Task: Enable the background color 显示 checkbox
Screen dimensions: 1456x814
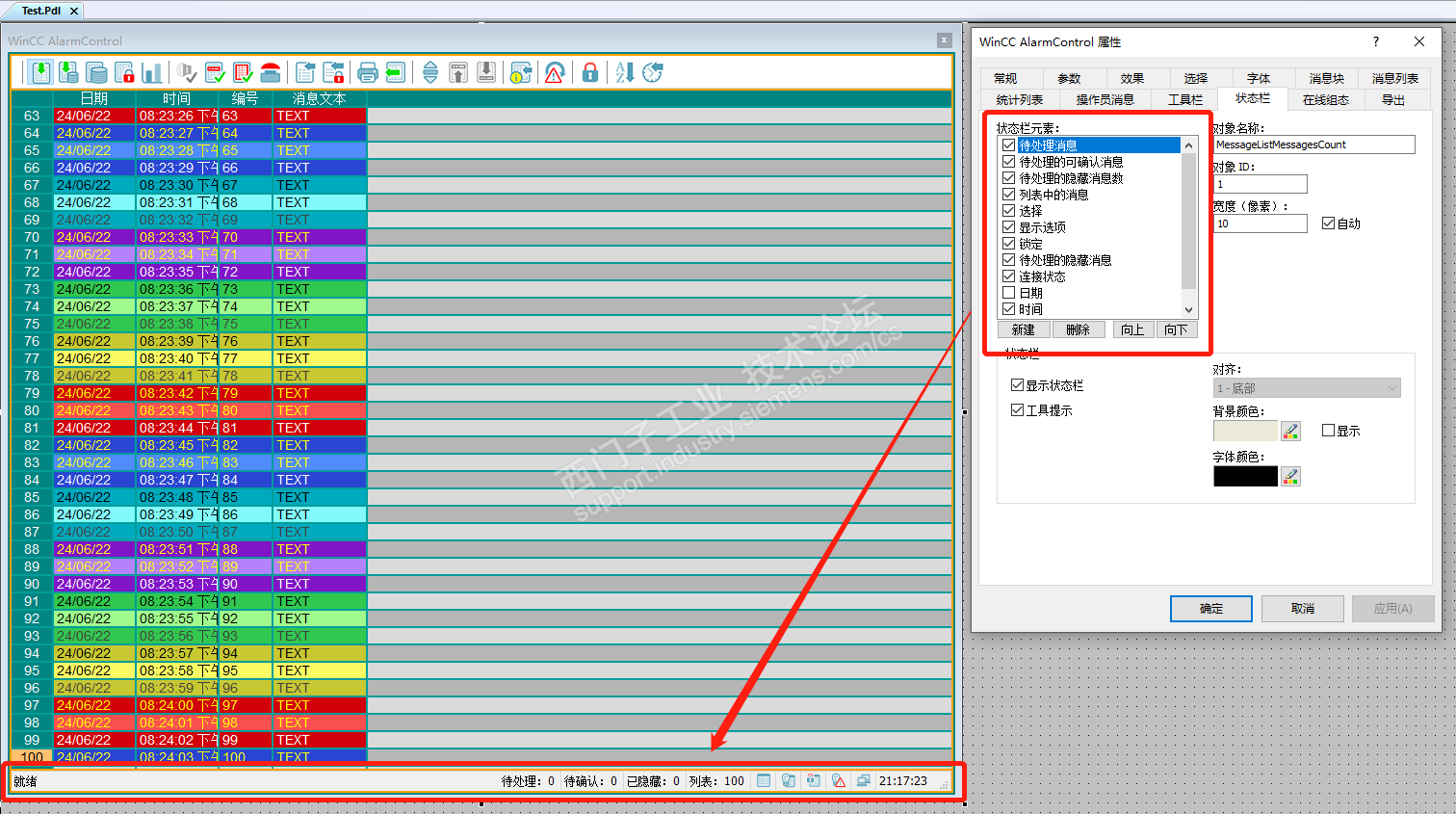Action: pyautogui.click(x=1328, y=431)
